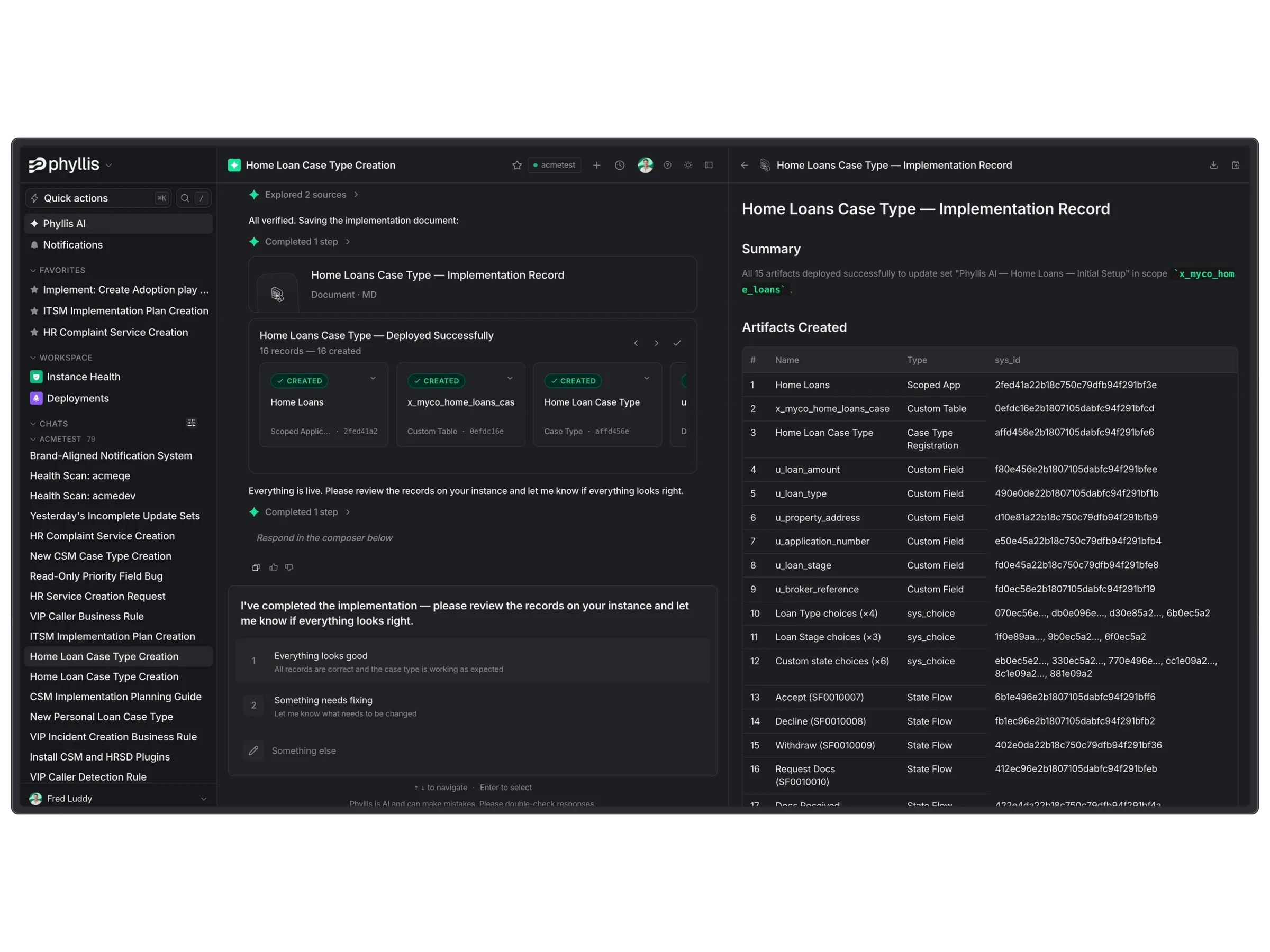Open New Personal Loan Case Type chat
This screenshot has width=1270, height=952.
[x=119, y=717]
